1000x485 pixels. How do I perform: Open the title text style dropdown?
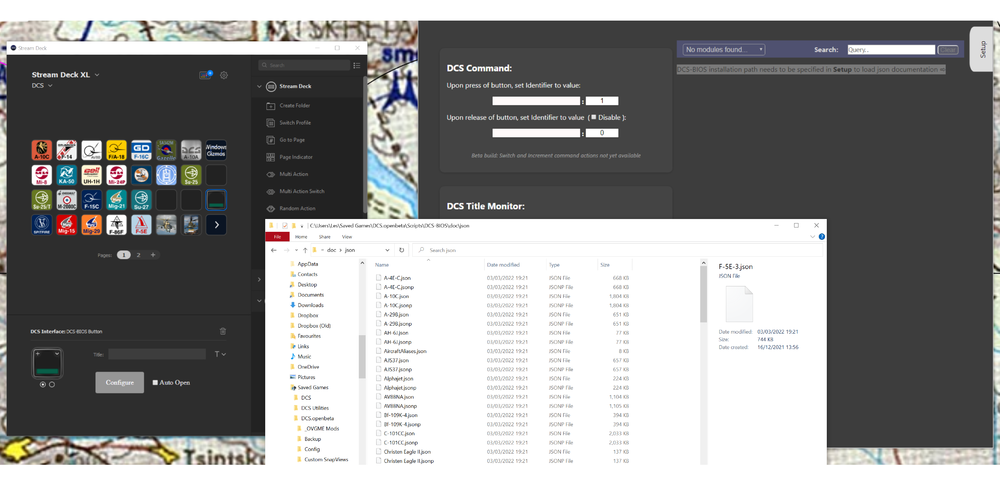pyautogui.click(x=220, y=354)
